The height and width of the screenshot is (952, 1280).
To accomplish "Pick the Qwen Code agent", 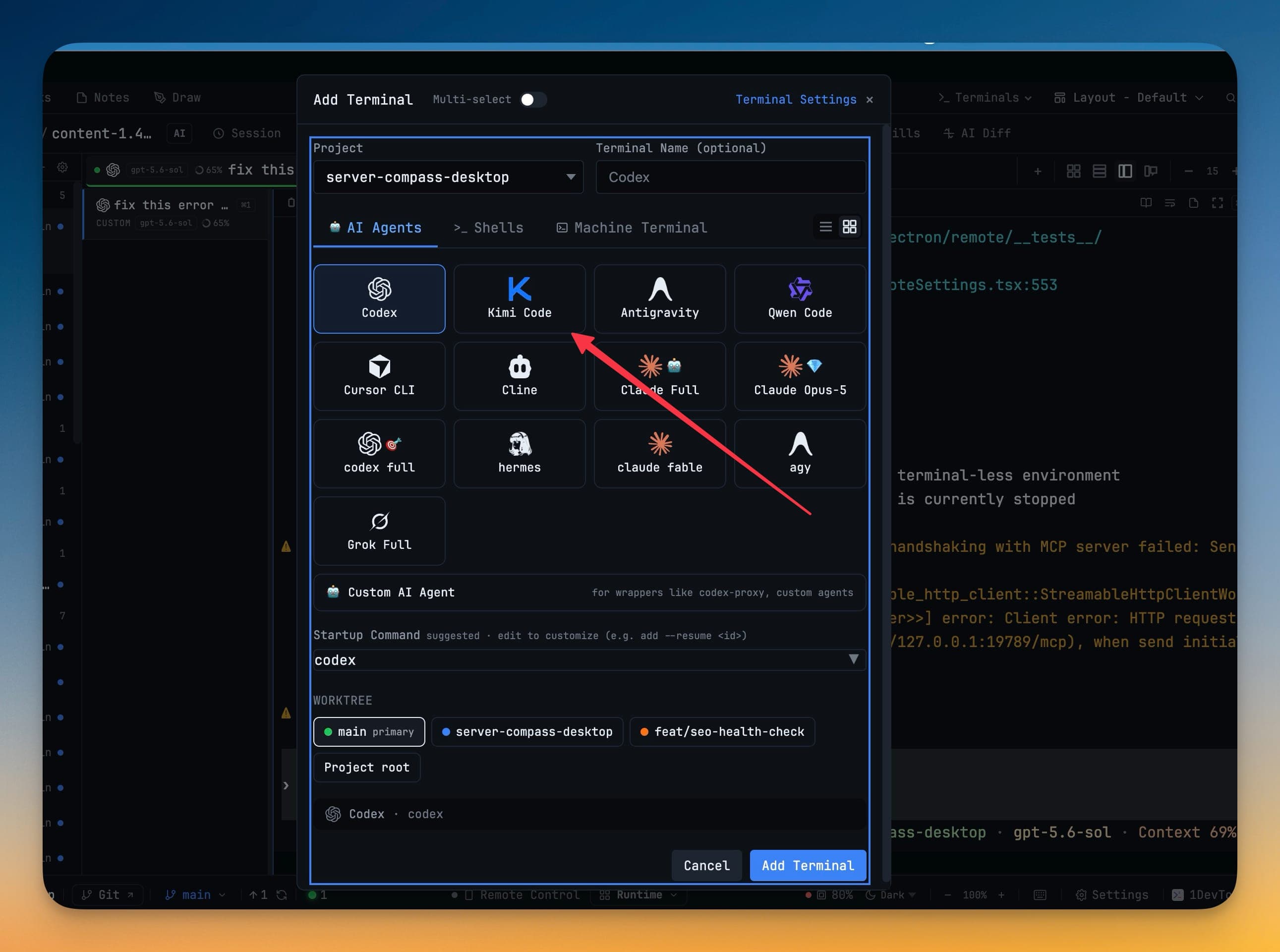I will pos(800,298).
